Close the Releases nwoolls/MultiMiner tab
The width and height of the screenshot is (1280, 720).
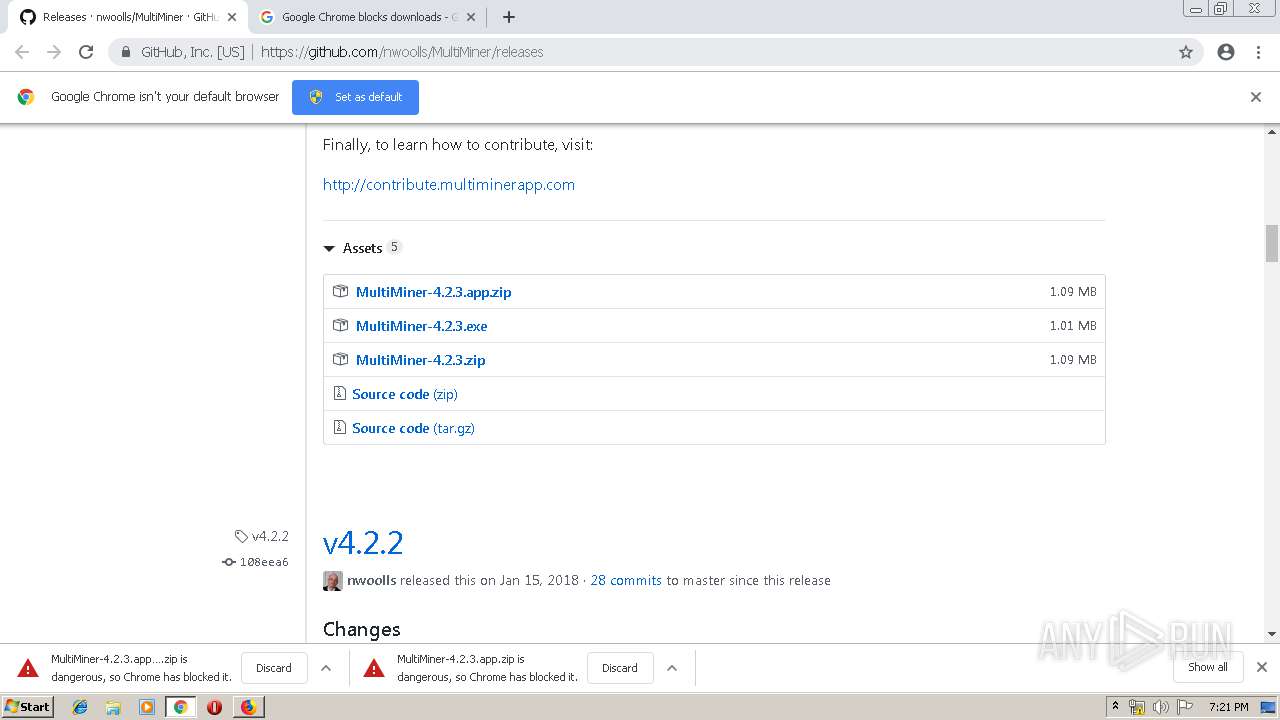pos(232,17)
